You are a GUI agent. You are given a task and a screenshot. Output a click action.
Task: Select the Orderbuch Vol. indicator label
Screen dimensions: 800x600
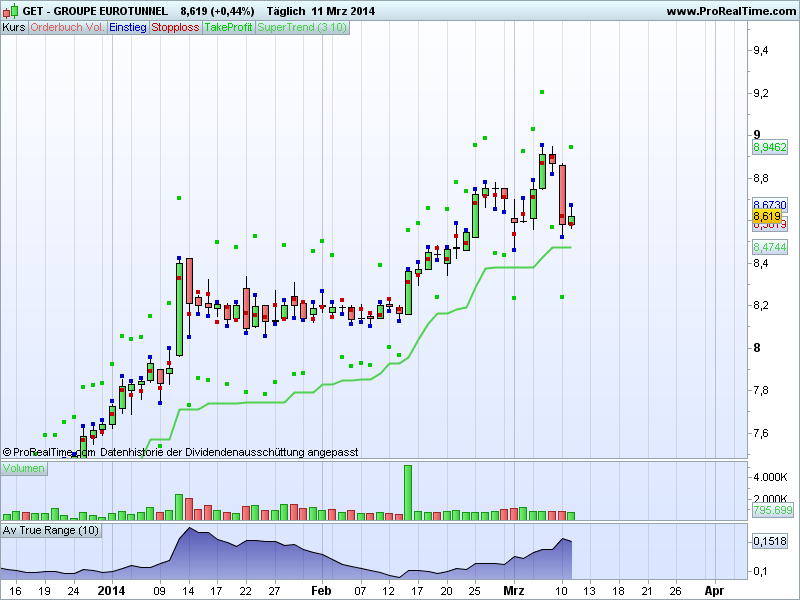click(67, 28)
